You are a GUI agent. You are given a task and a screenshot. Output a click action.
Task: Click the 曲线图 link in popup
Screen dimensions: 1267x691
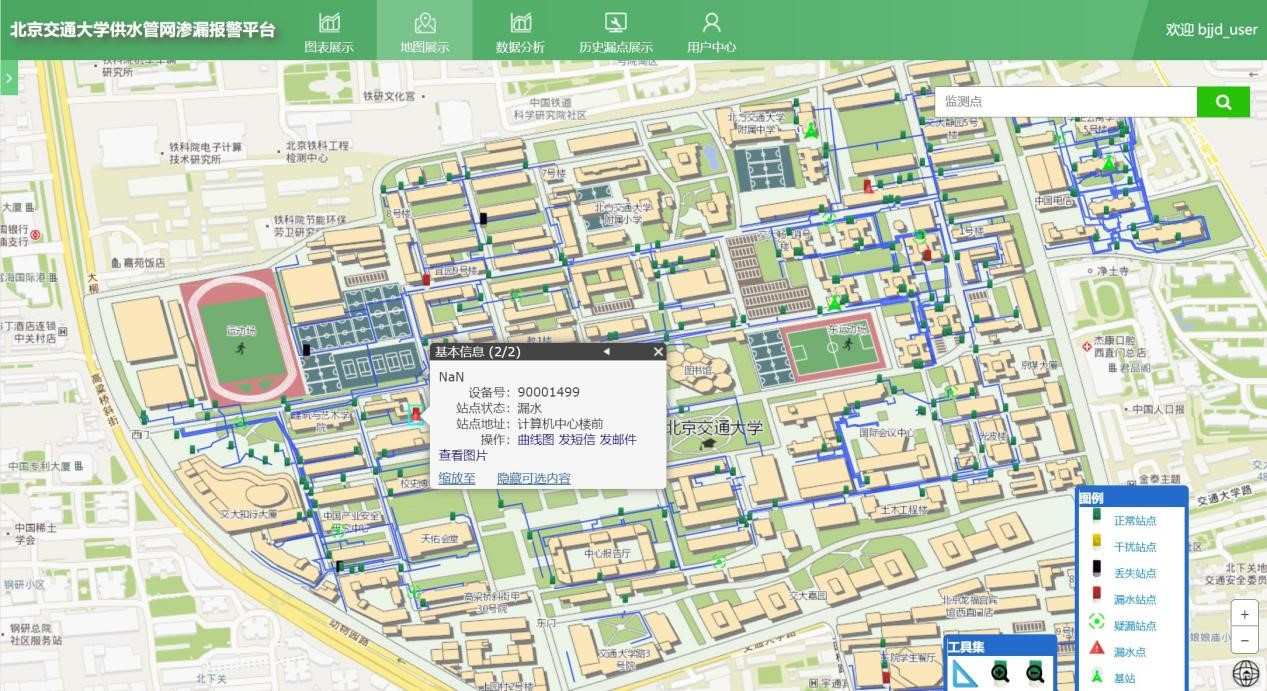[535, 440]
